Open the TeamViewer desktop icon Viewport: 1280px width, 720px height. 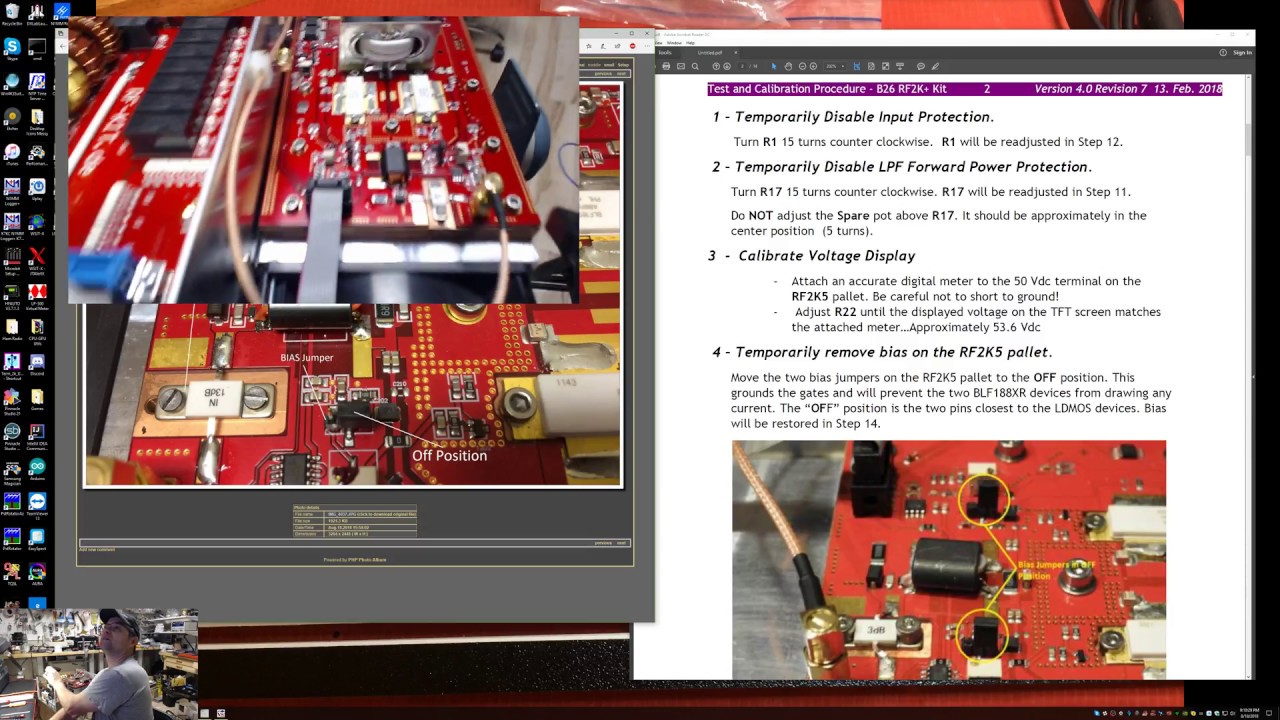[37, 502]
